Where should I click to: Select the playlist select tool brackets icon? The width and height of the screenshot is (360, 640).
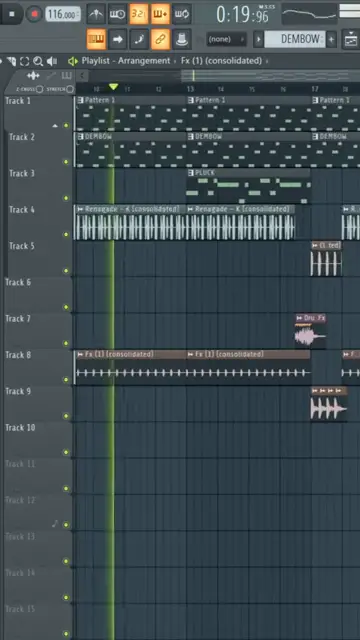[25, 61]
